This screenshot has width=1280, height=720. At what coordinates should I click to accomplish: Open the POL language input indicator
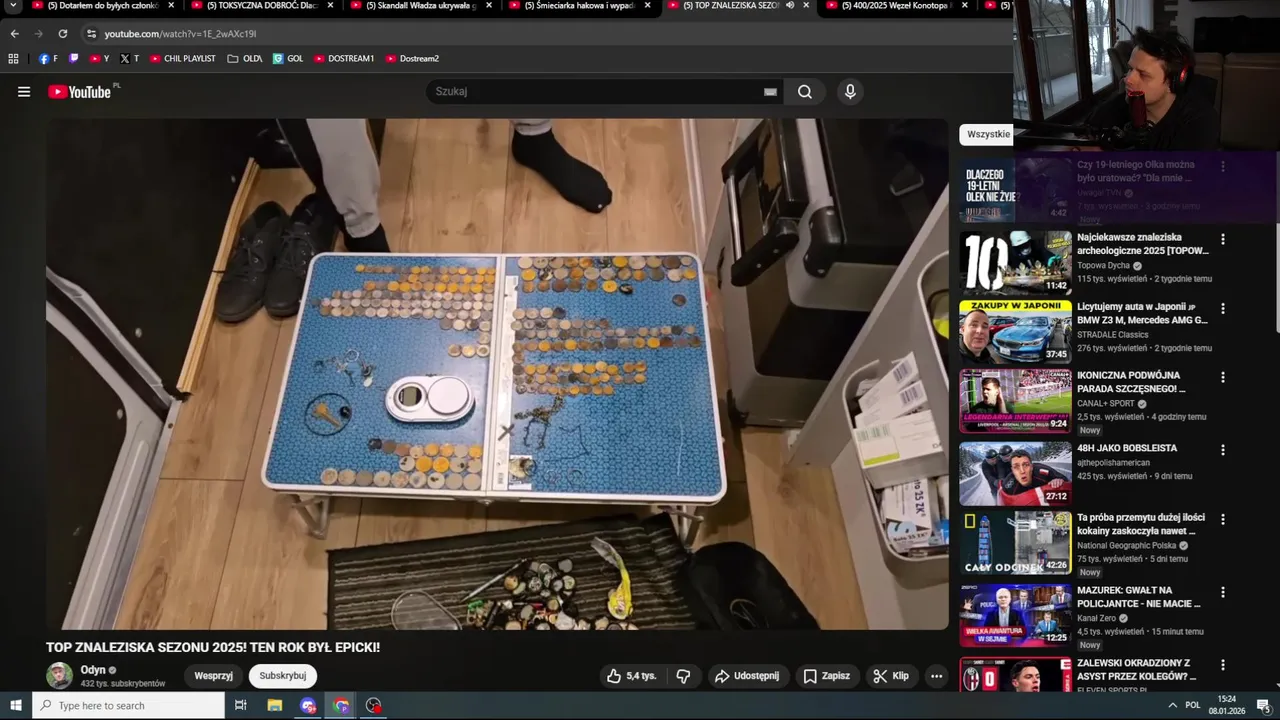(x=1193, y=705)
